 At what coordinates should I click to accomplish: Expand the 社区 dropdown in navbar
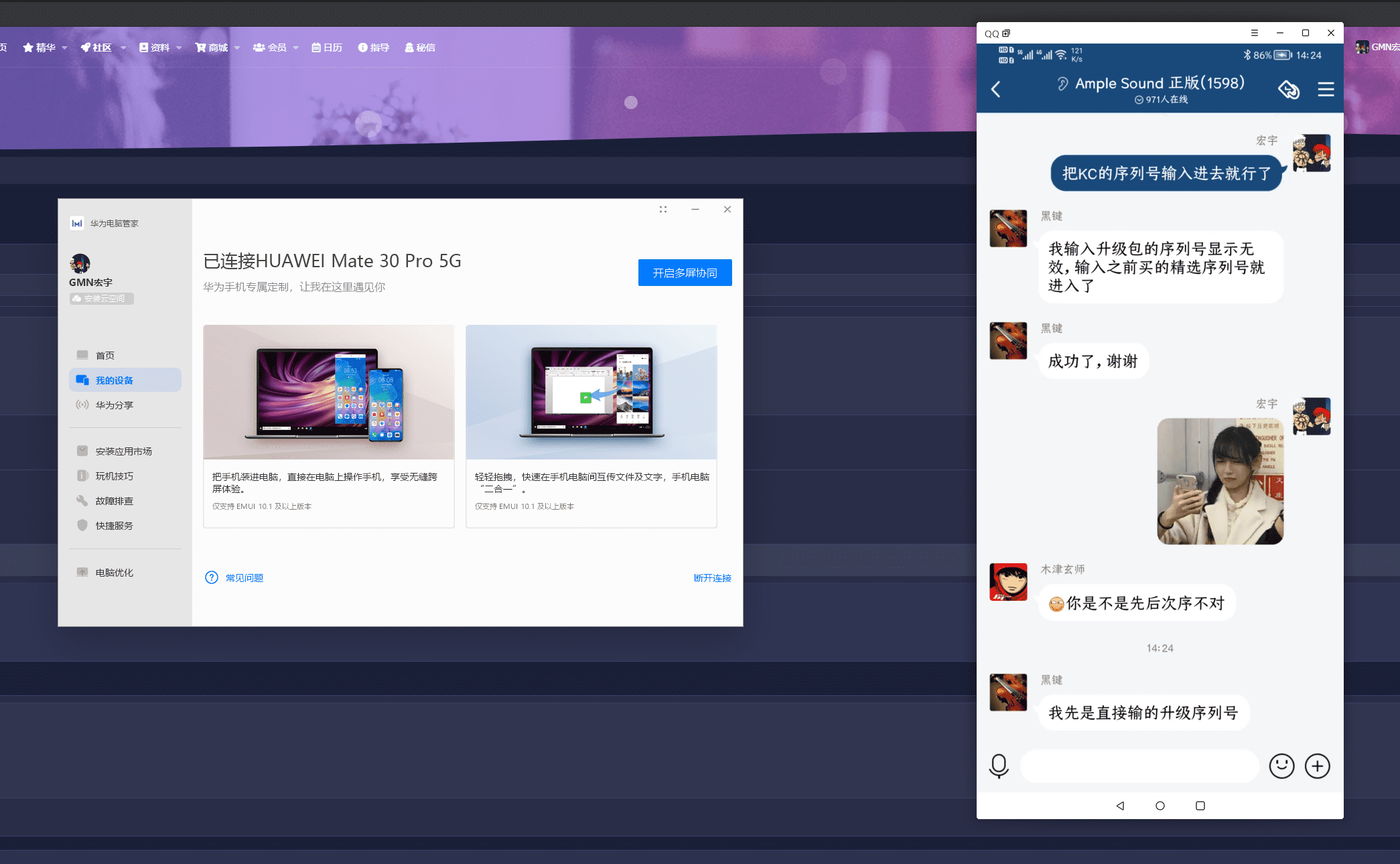103,48
